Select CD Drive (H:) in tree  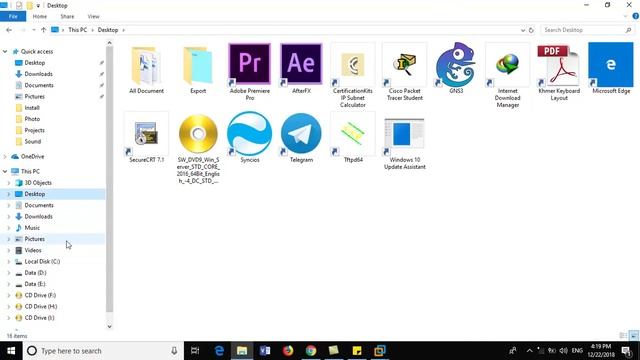(x=40, y=307)
